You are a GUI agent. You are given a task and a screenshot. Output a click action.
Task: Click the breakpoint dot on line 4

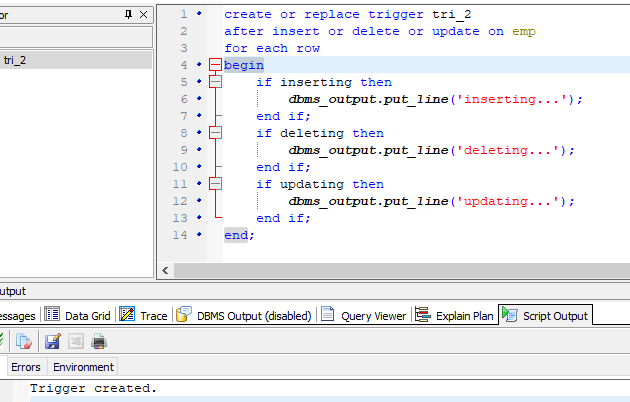coord(199,64)
